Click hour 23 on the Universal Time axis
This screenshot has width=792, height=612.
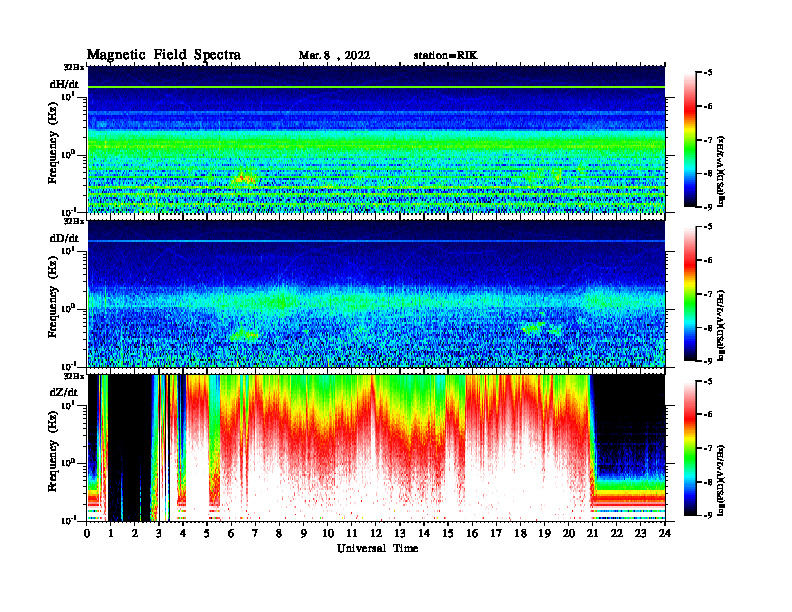point(640,533)
